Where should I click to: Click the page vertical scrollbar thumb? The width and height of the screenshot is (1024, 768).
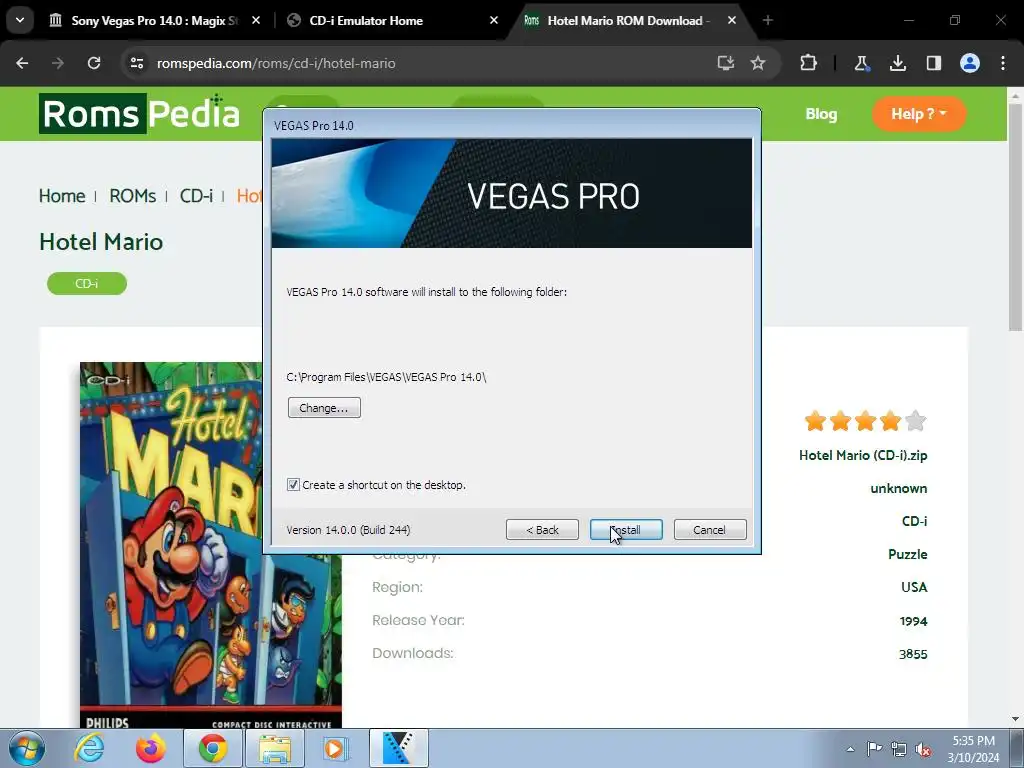[1015, 216]
